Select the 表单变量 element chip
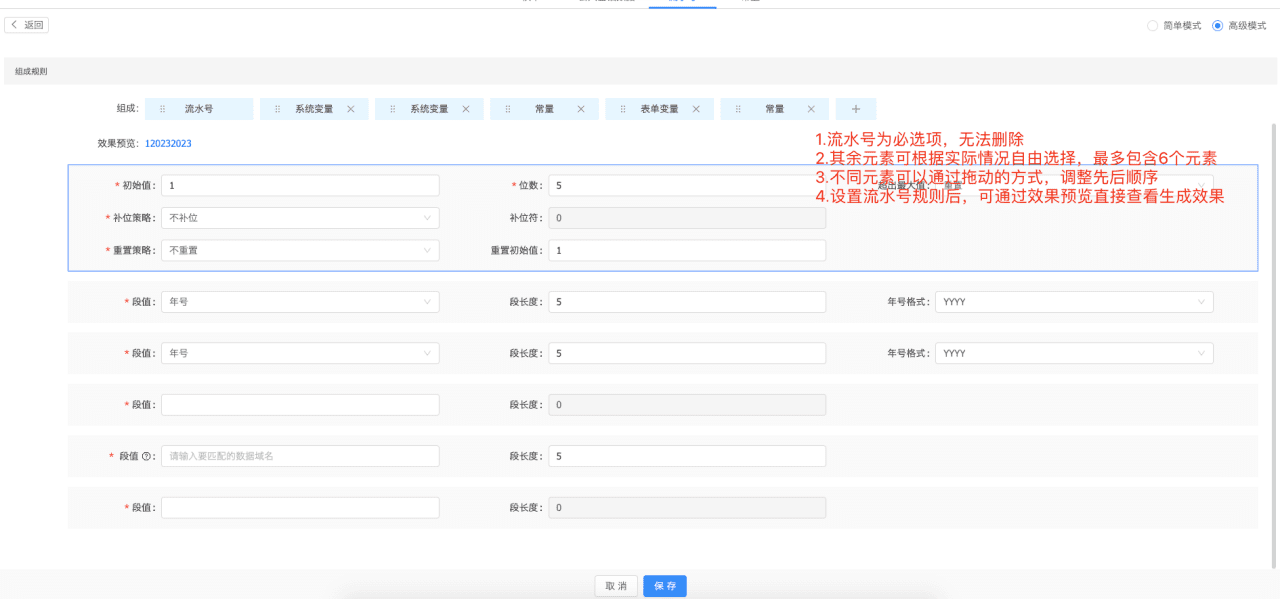Viewport: 1280px width, 599px height. (x=660, y=109)
